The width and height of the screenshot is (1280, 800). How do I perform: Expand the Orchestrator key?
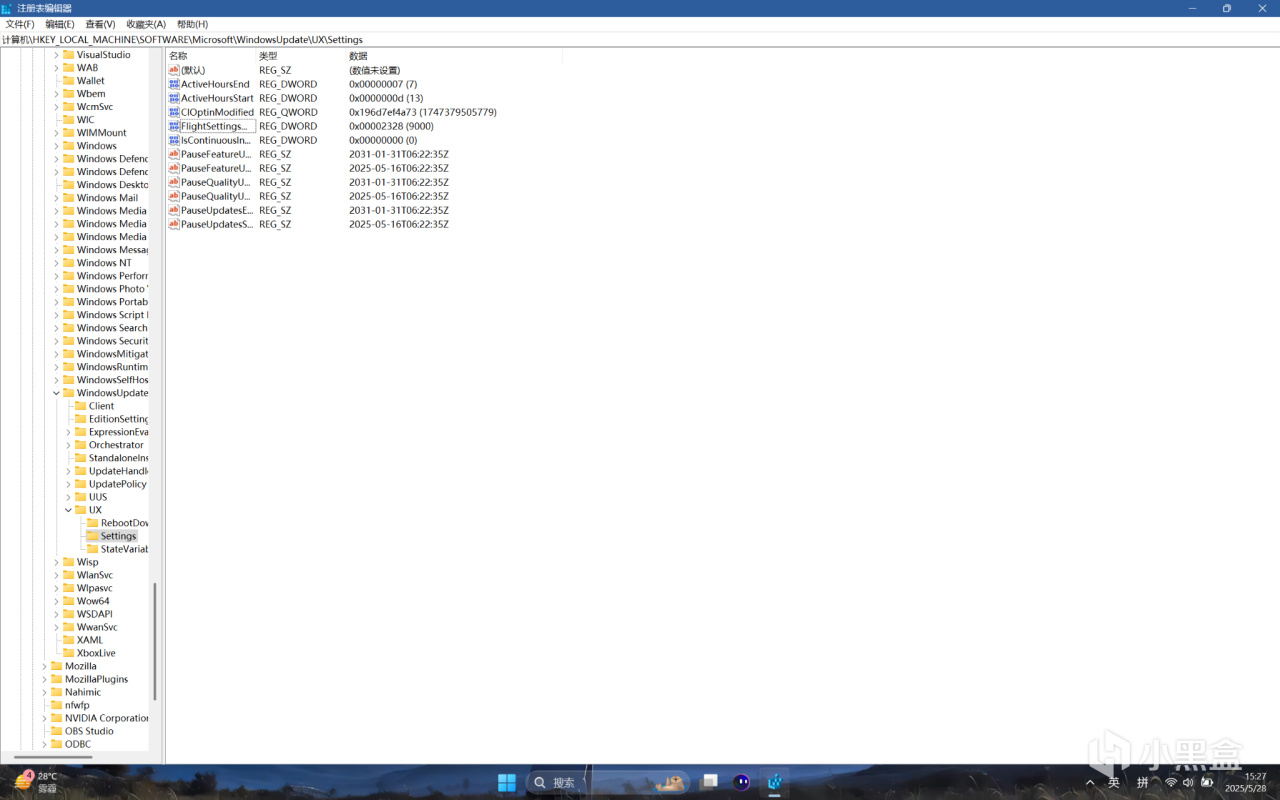68,445
